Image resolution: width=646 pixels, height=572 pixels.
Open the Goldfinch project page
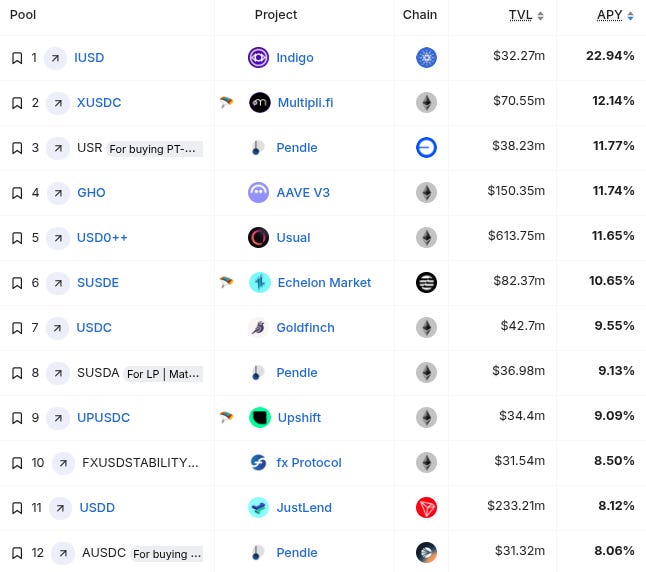[x=305, y=328]
